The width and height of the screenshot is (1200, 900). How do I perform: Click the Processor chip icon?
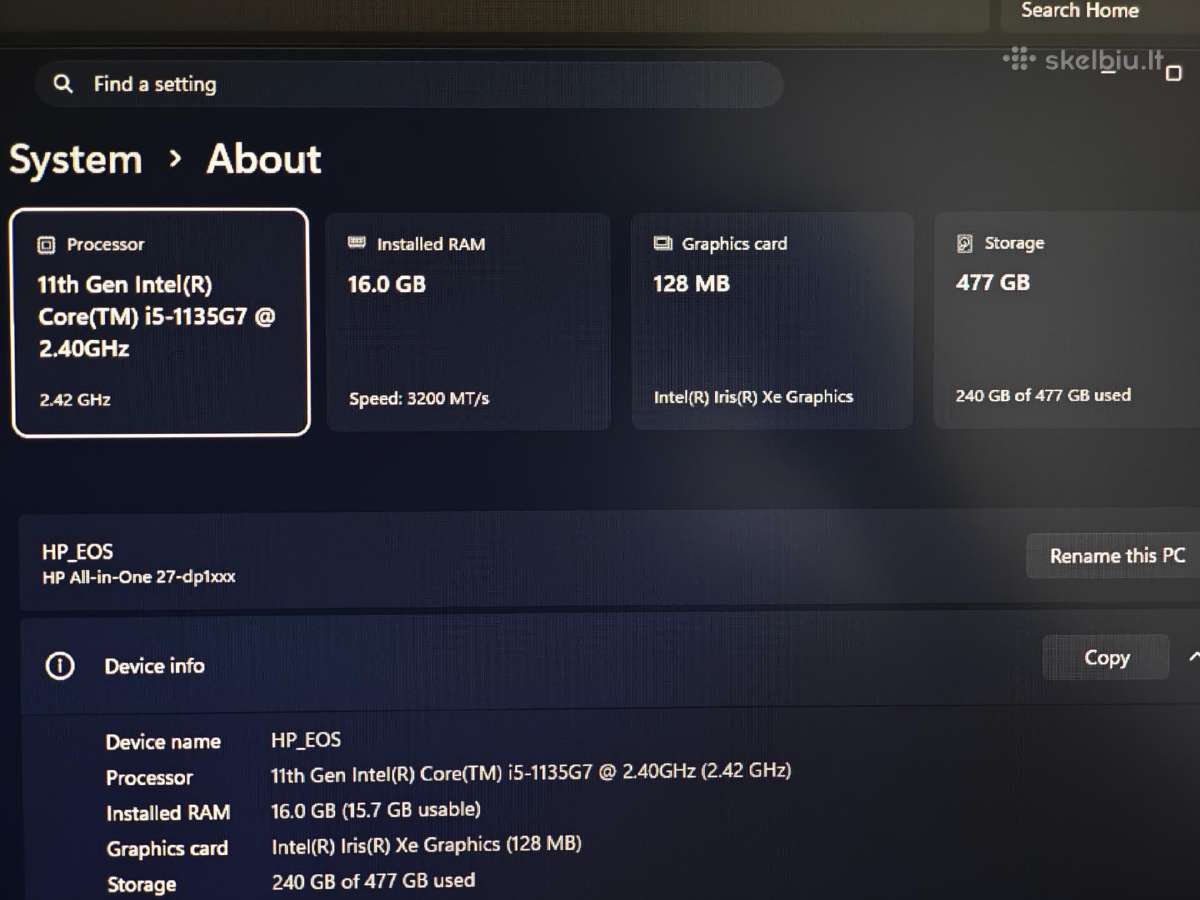point(46,245)
